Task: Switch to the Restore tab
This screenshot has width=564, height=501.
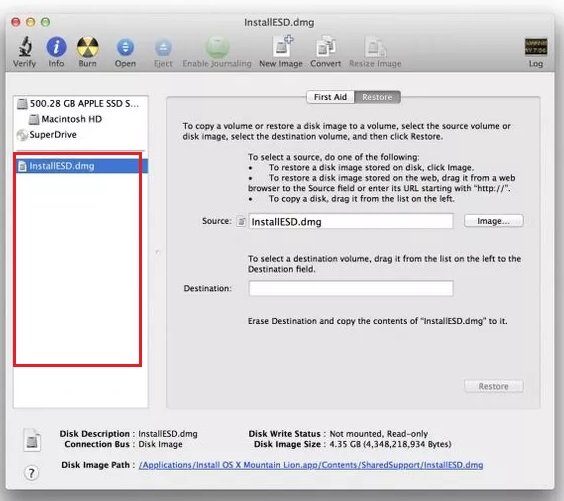Action: (377, 97)
